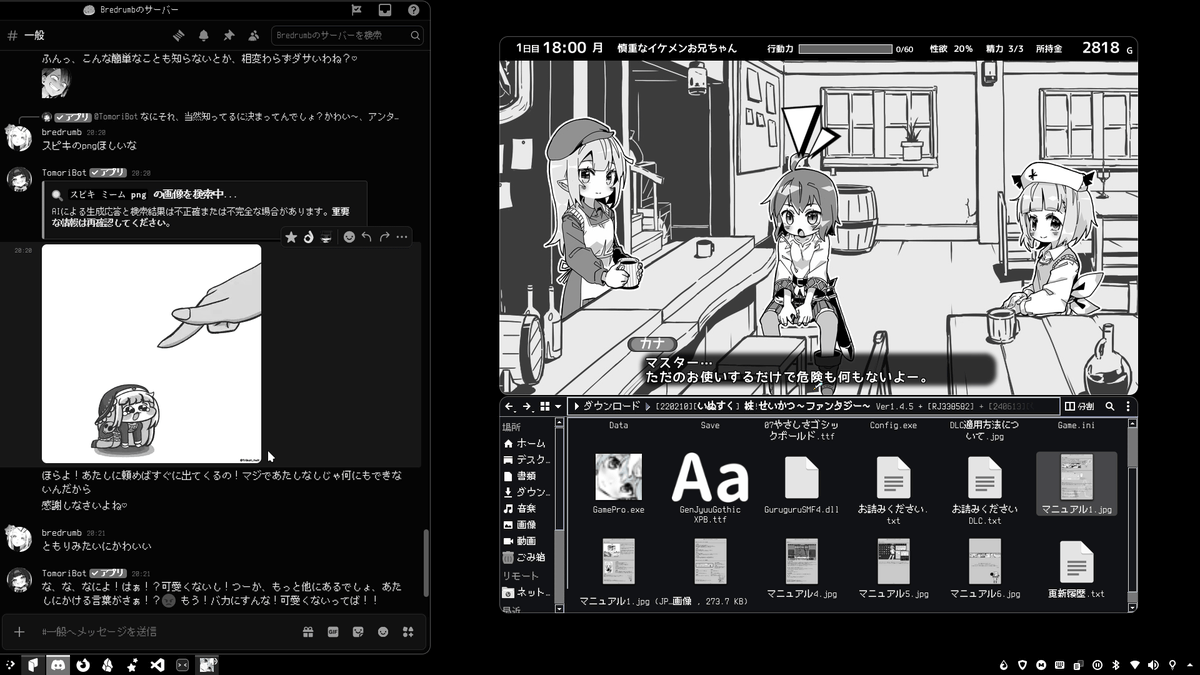Select ネットワーク in file manager sidebar
Screen dimensions: 1200x675
[x=526, y=592]
